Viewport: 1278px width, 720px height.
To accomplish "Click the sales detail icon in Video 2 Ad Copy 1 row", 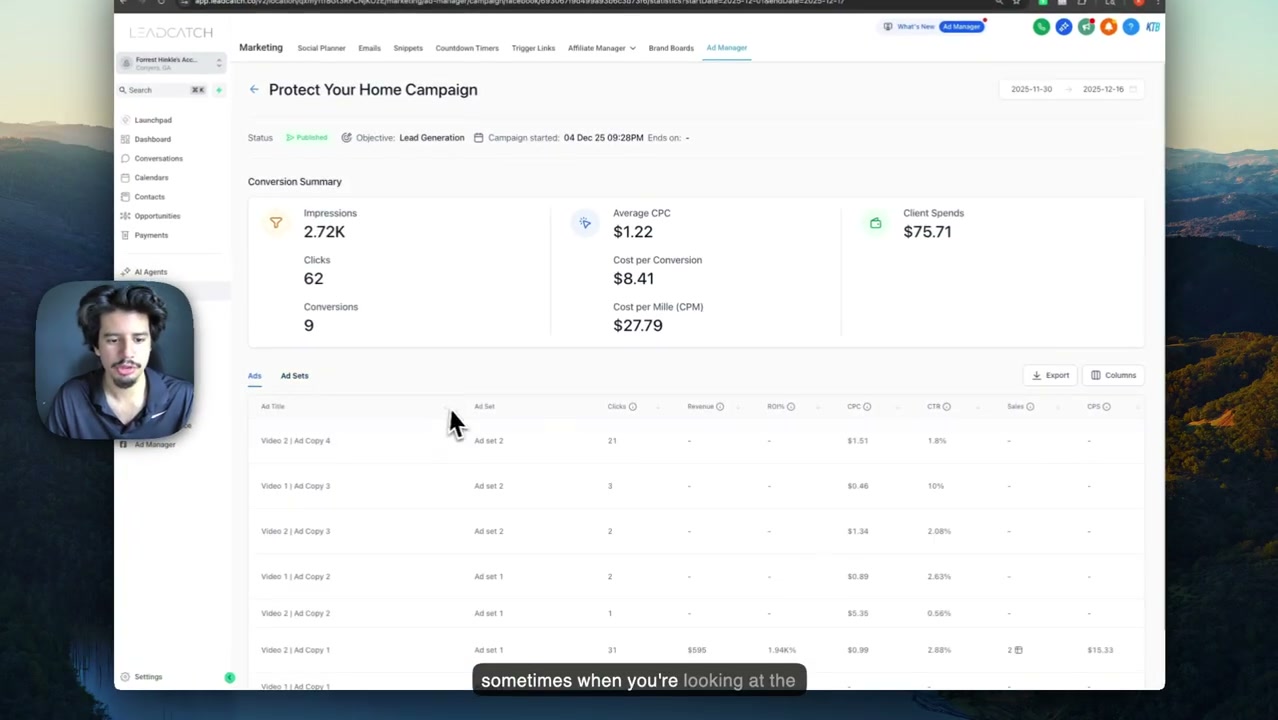I will (x=1018, y=650).
